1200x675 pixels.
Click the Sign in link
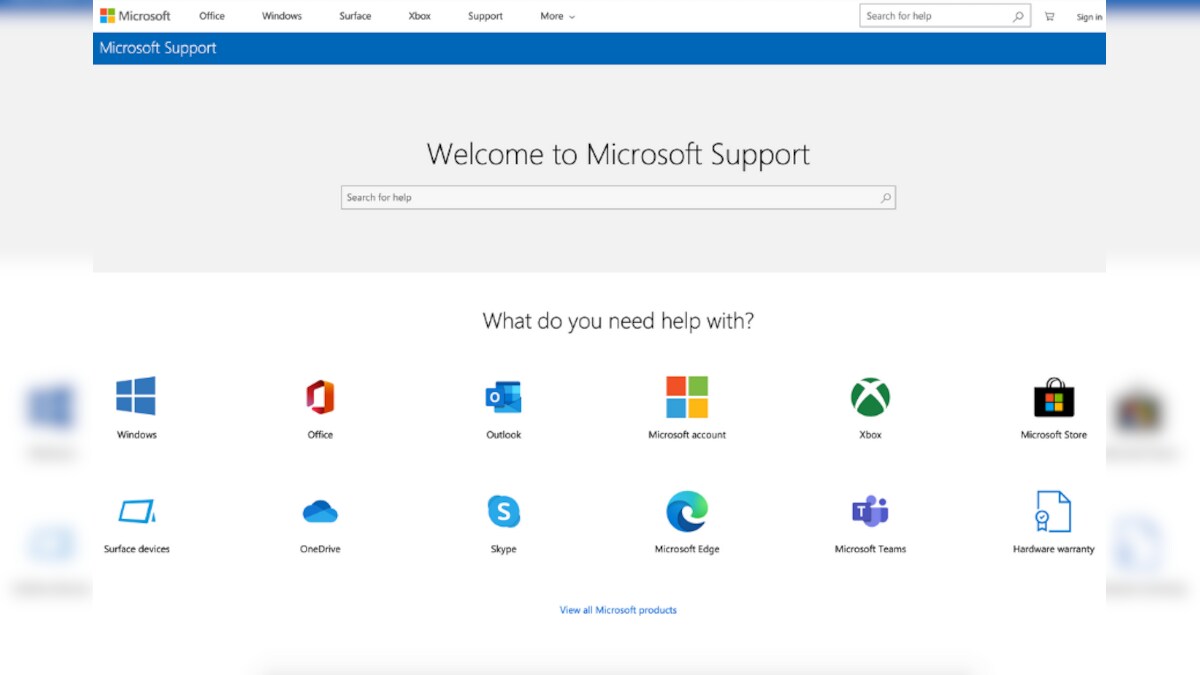[x=1089, y=16]
